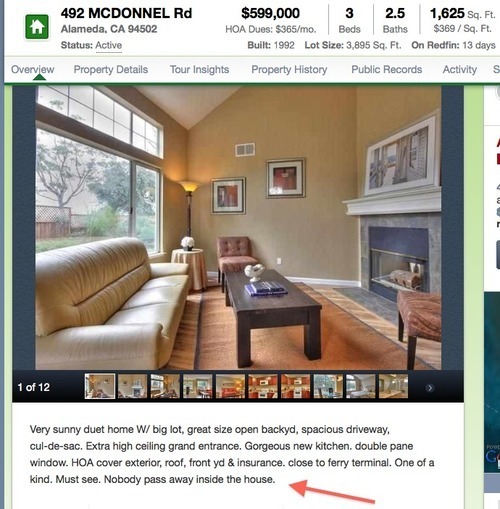
Task: Open the seventh photo thumbnail
Action: tap(296, 386)
